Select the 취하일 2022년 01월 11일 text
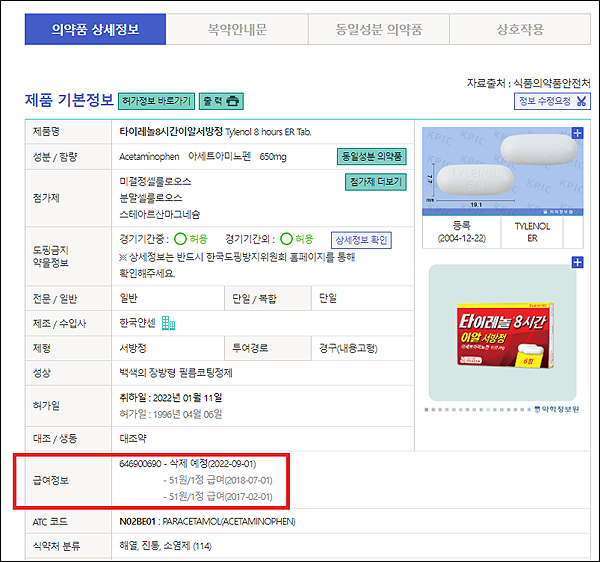This screenshot has width=600, height=562. (x=171, y=398)
